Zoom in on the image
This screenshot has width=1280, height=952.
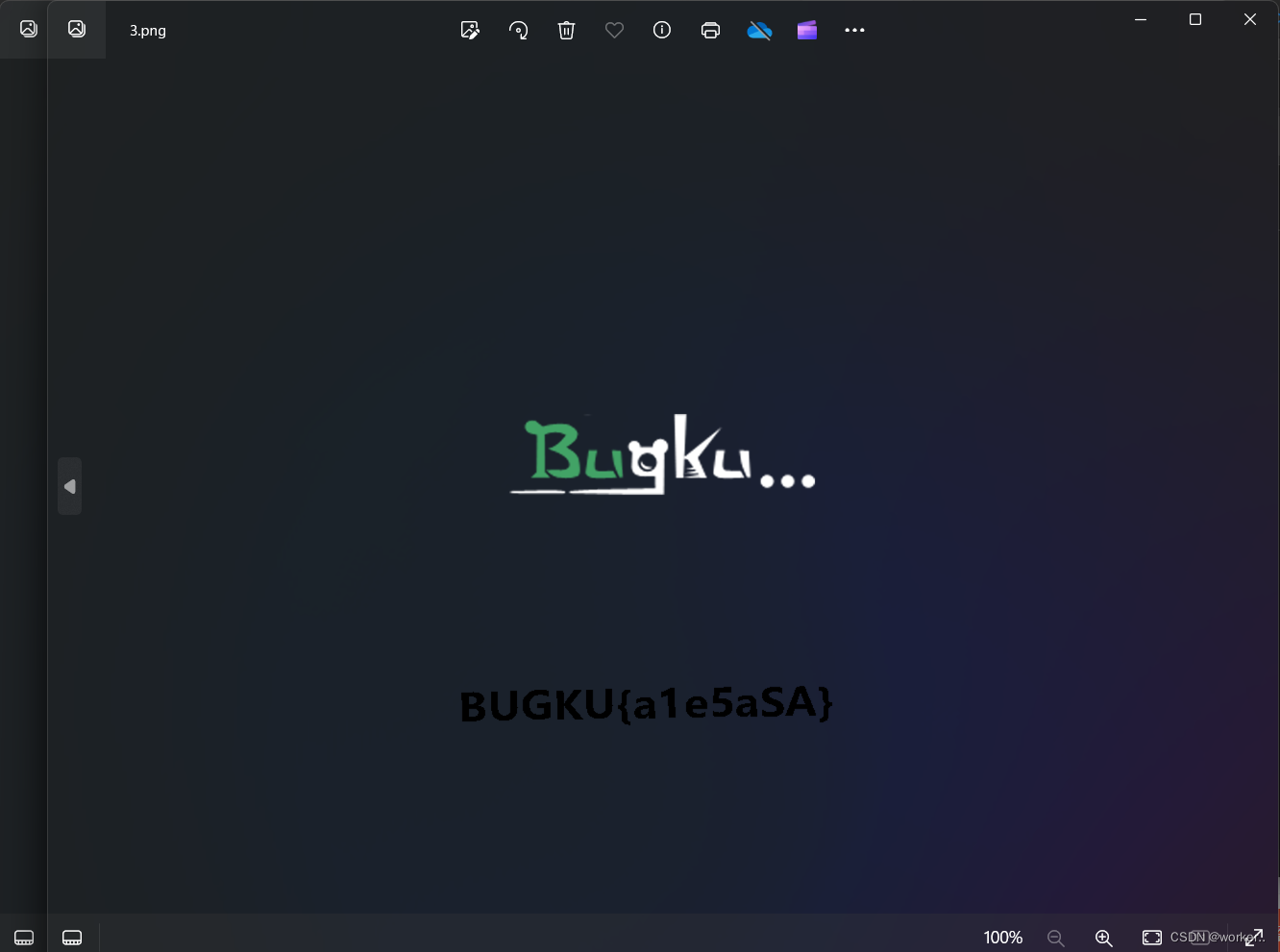pos(1104,938)
